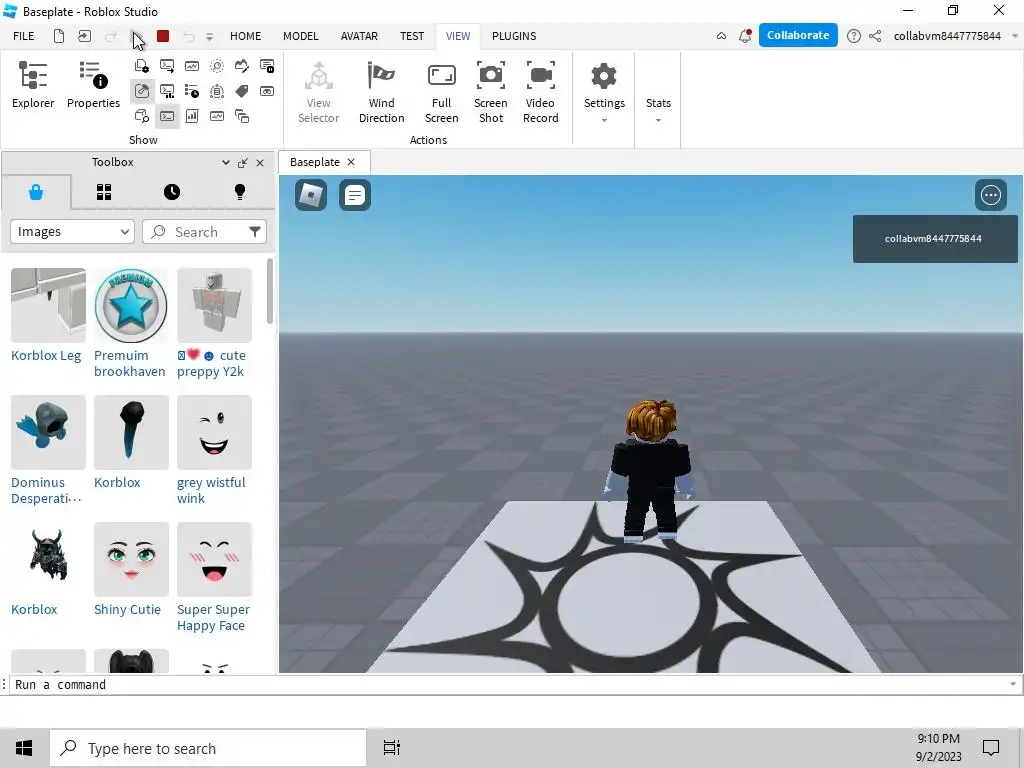Screen dimensions: 1024x768
Task: Expand the command bar history dropdown arrow
Action: click(1013, 684)
